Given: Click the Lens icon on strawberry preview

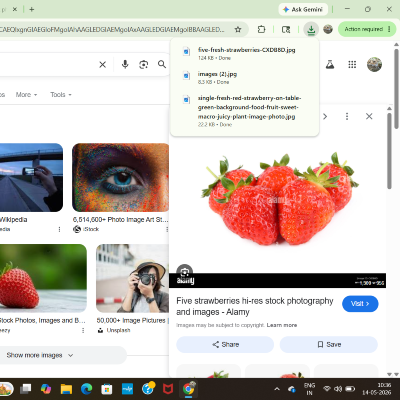Looking at the screenshot, I should tap(184, 272).
